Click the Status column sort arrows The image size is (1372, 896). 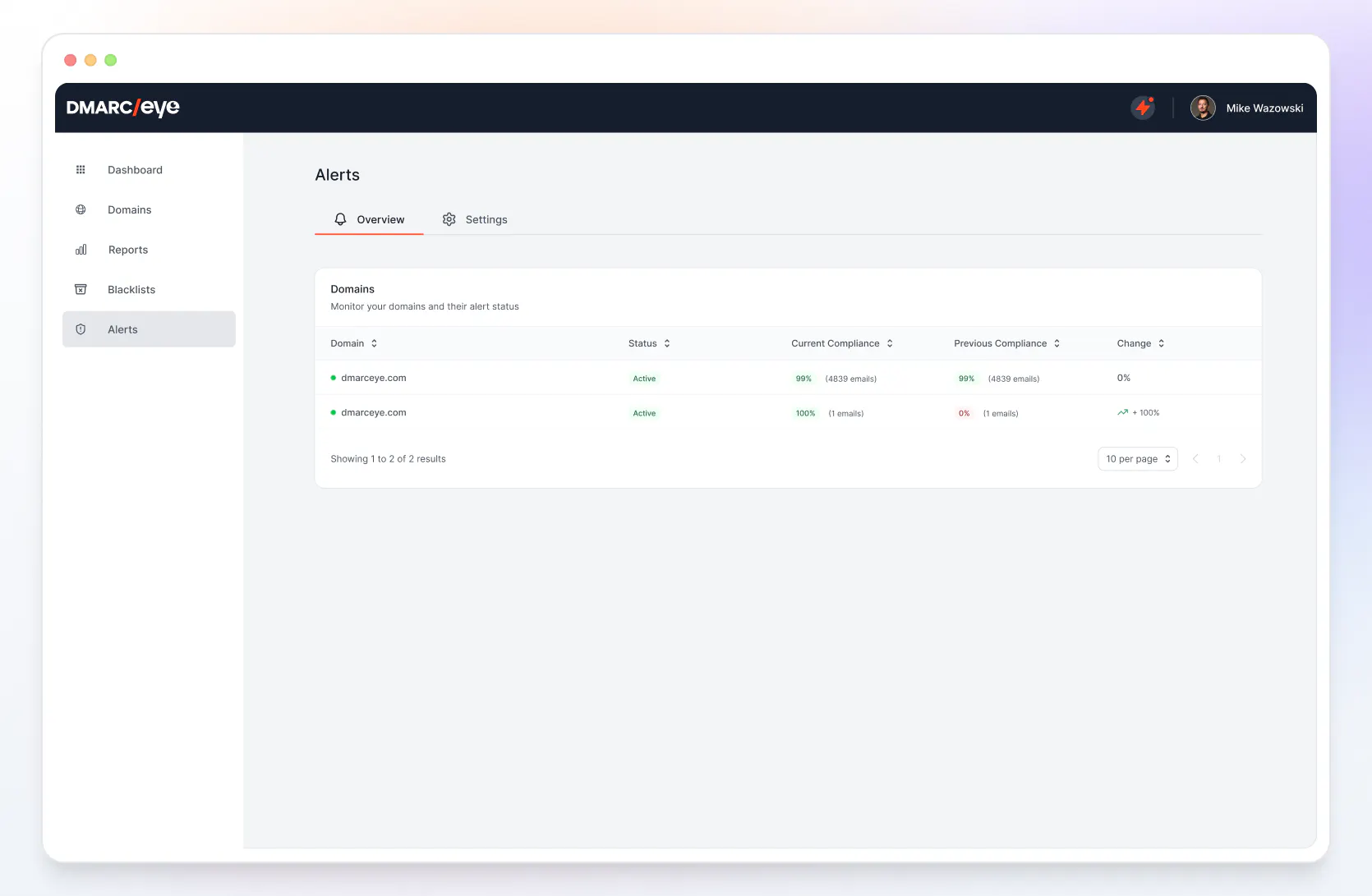pyautogui.click(x=667, y=343)
